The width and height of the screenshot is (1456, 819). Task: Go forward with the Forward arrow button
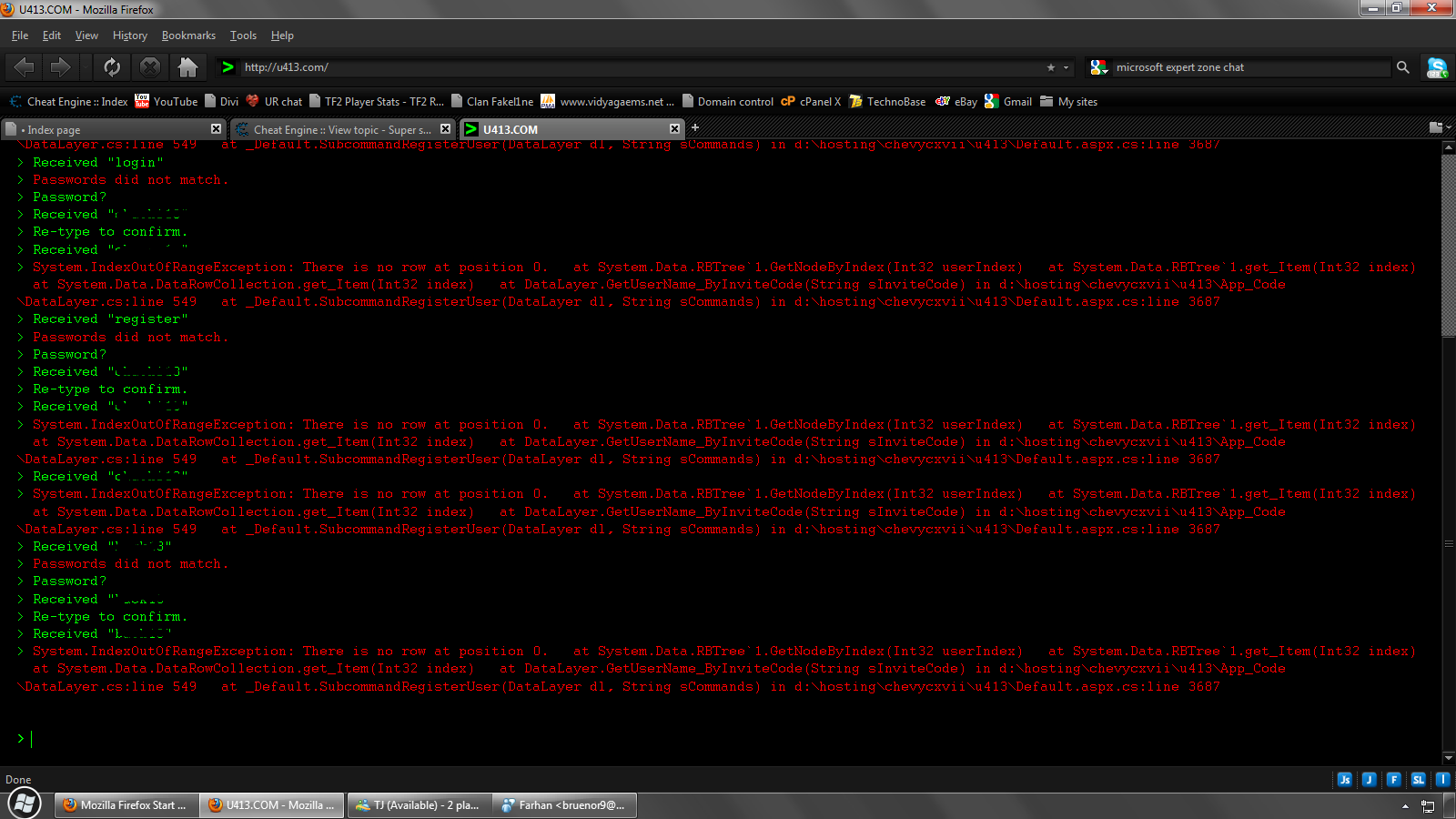60,66
